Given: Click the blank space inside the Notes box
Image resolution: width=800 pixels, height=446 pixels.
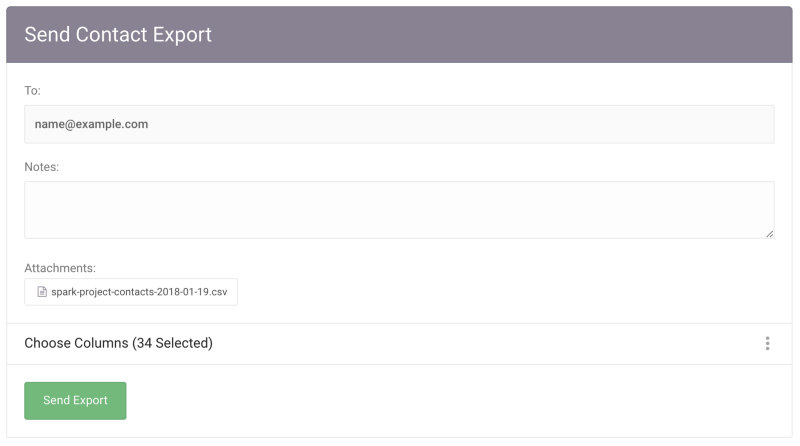Looking at the screenshot, I should tap(399, 210).
